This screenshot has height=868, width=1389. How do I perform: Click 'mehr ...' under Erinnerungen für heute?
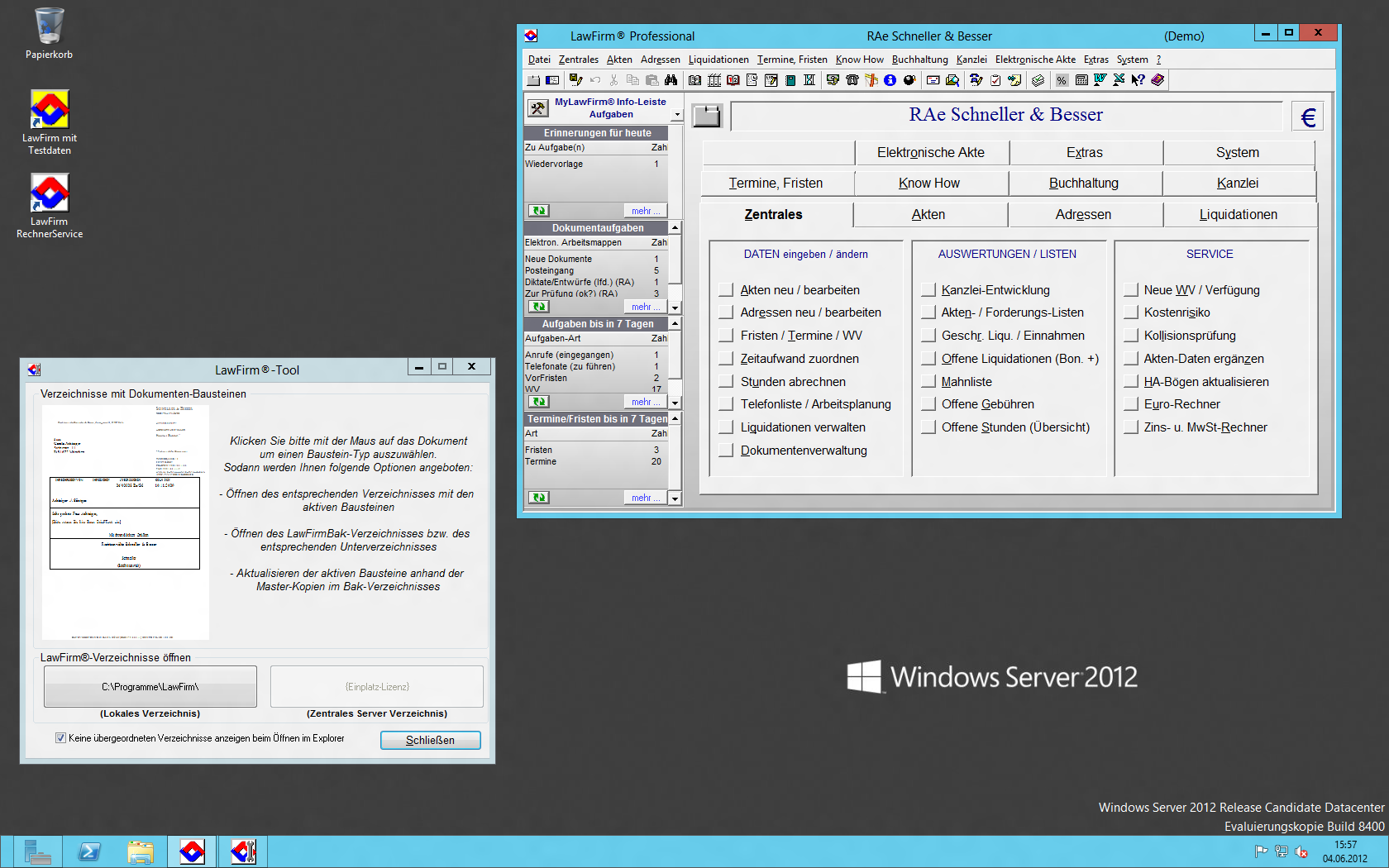[645, 211]
